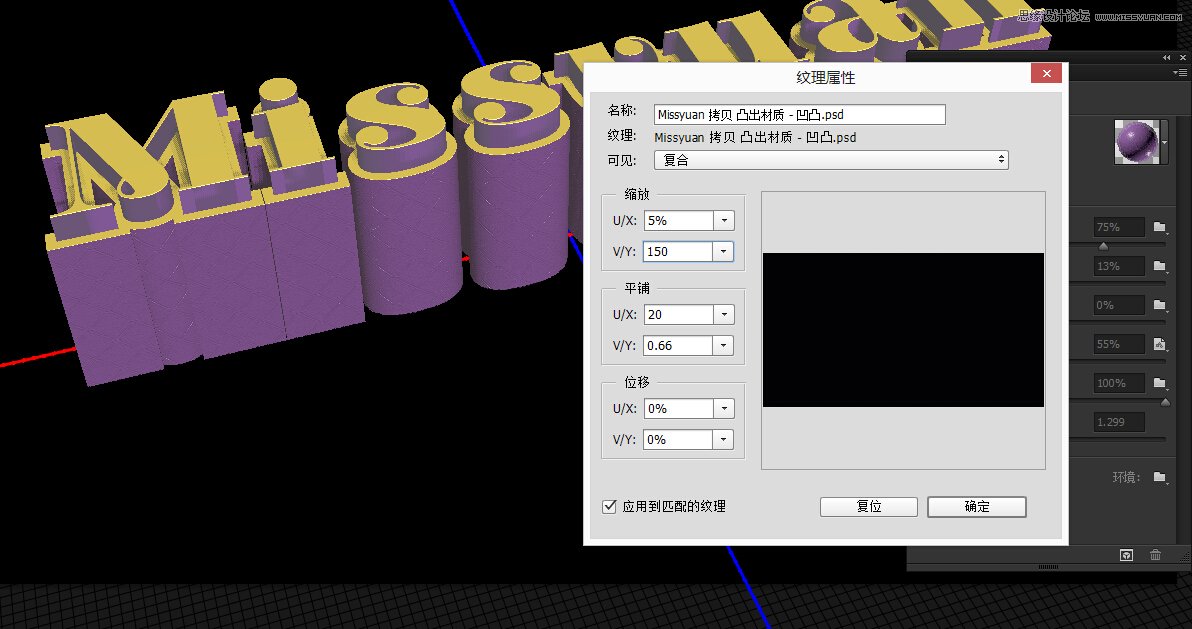Click the slider triangle beneath the 75% field
Image resolution: width=1192 pixels, height=629 pixels.
[x=1103, y=246]
